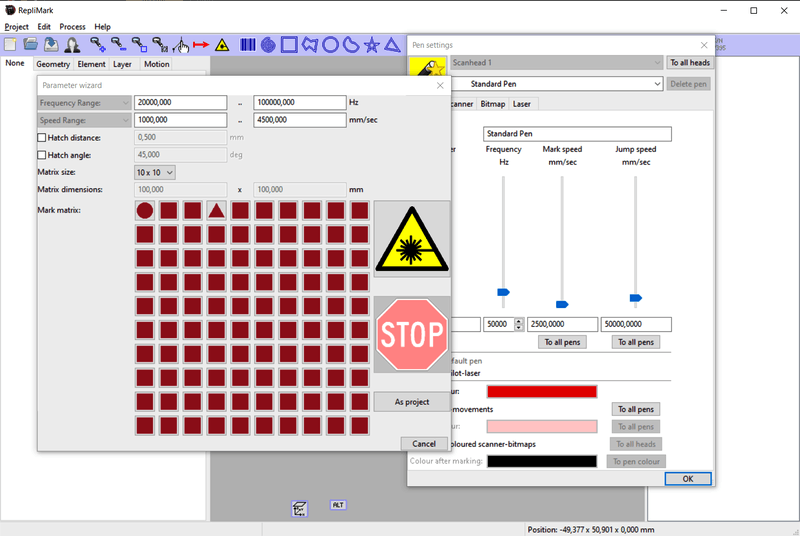Screen dimensions: 800x536
Task: Expand the Standard Pen dropdown
Action: pos(656,84)
